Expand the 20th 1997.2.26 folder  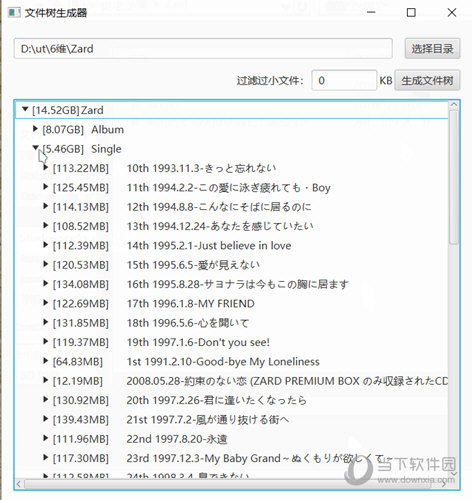(x=46, y=399)
